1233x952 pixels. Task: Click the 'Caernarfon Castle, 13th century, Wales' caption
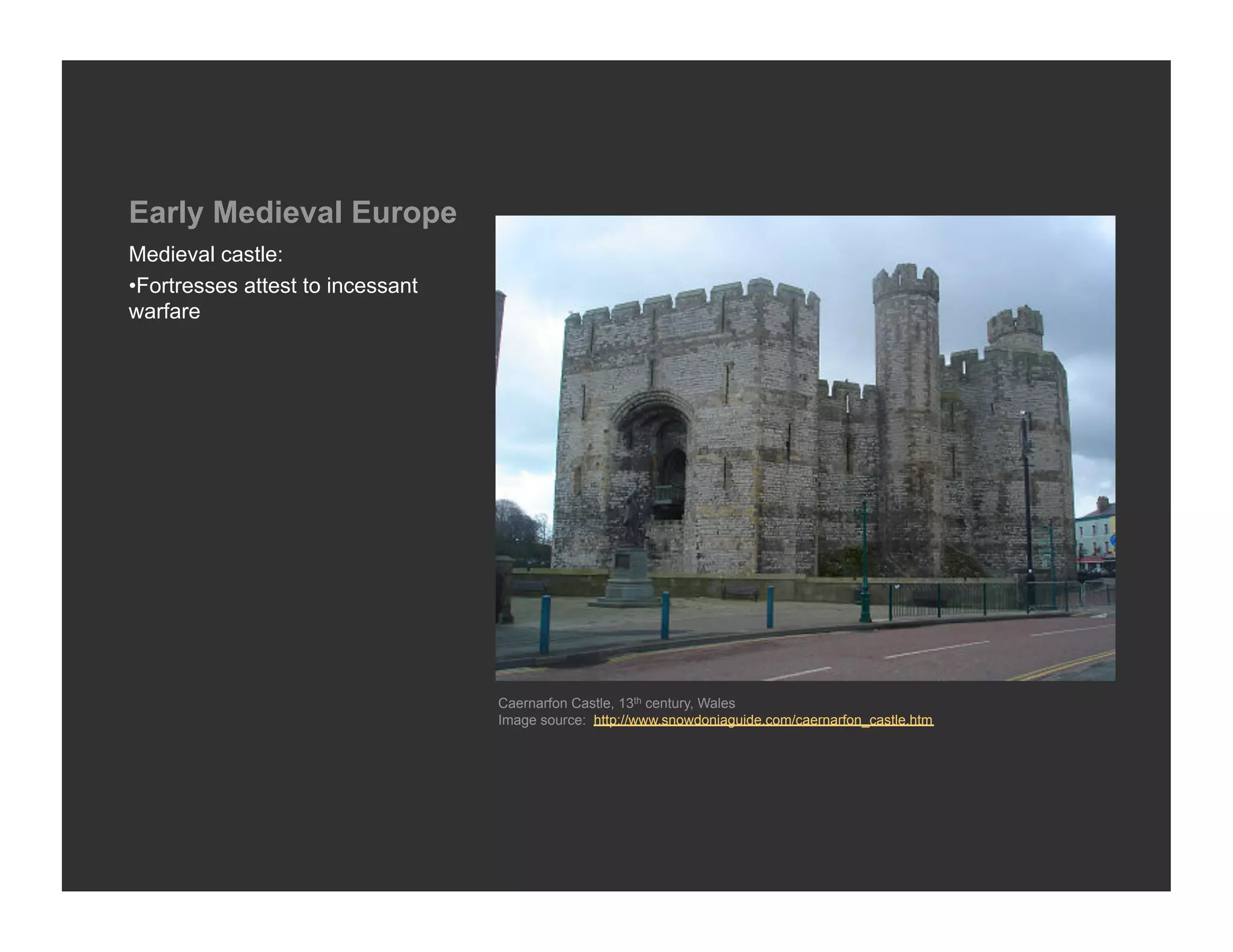coord(616,703)
